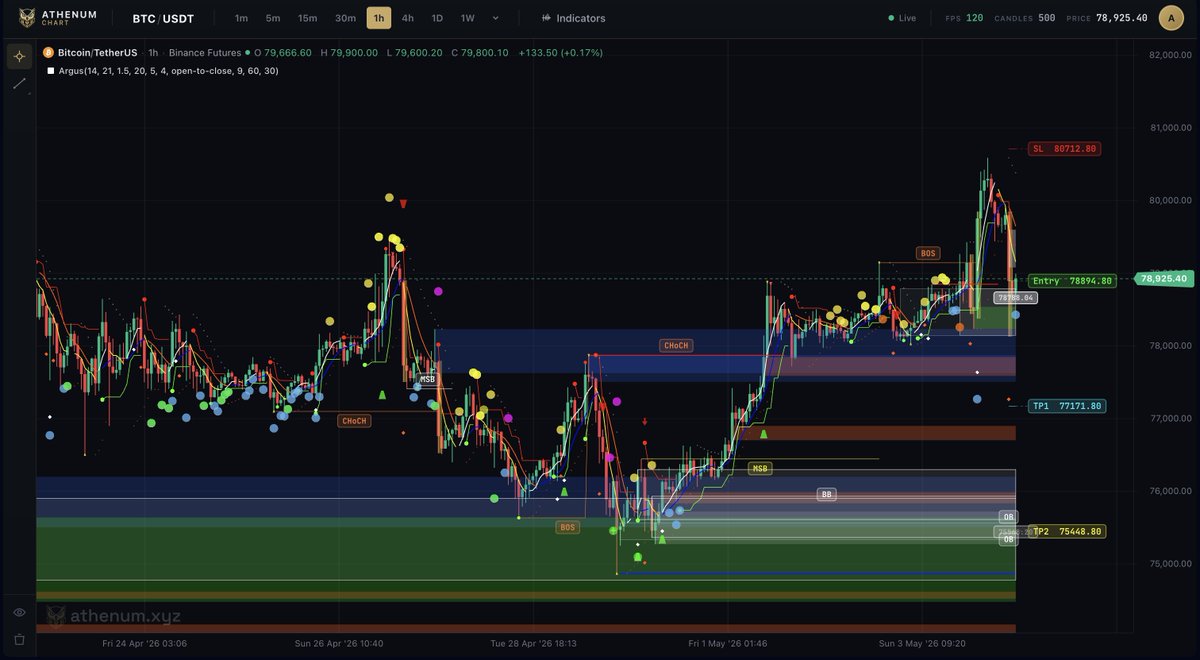
Task: Click the TP2 75448.80 label
Action: coord(1067,531)
